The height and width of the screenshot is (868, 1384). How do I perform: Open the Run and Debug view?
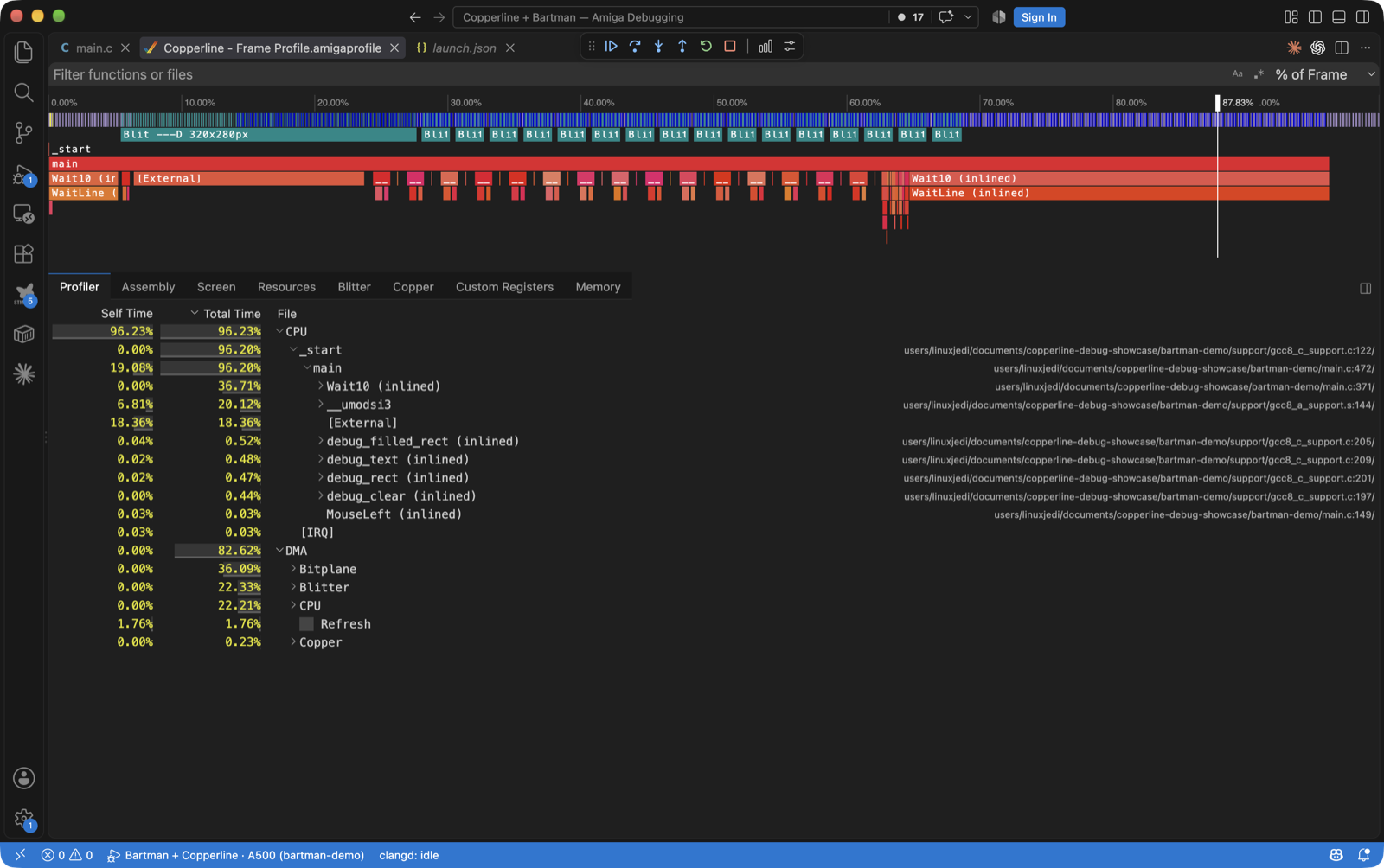(x=23, y=176)
